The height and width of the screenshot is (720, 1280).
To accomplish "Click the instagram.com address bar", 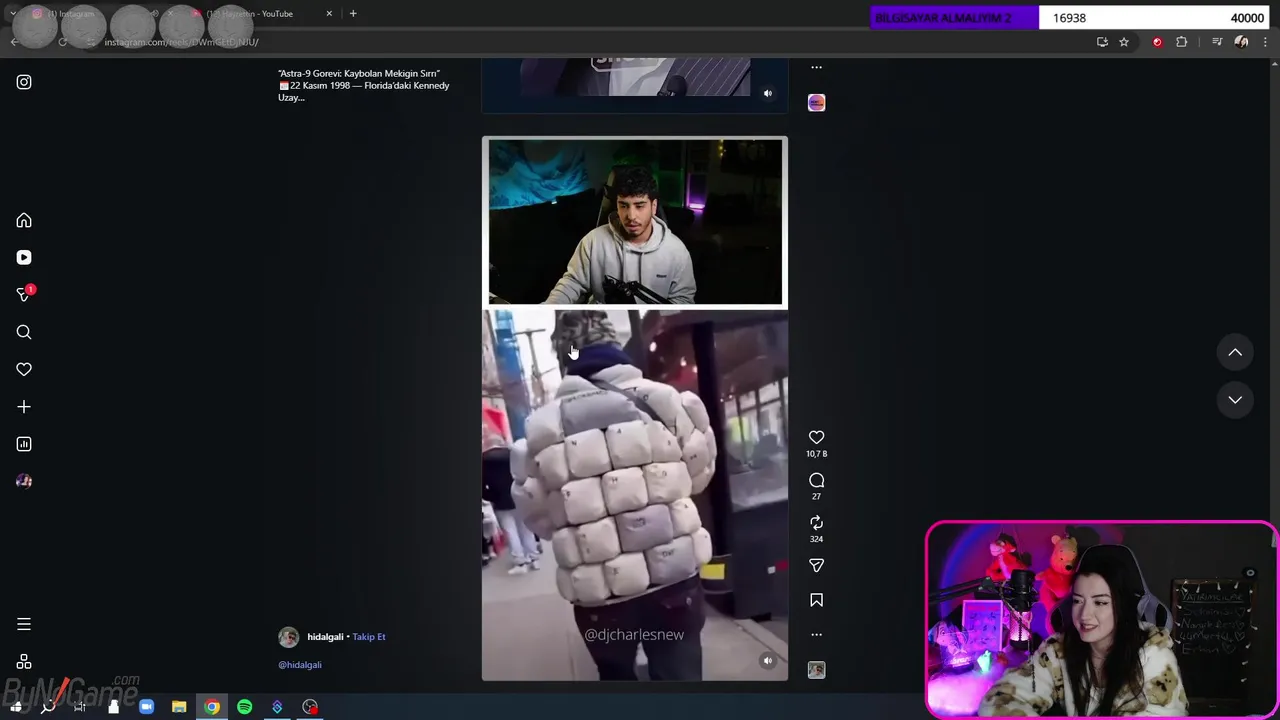I will [590, 42].
